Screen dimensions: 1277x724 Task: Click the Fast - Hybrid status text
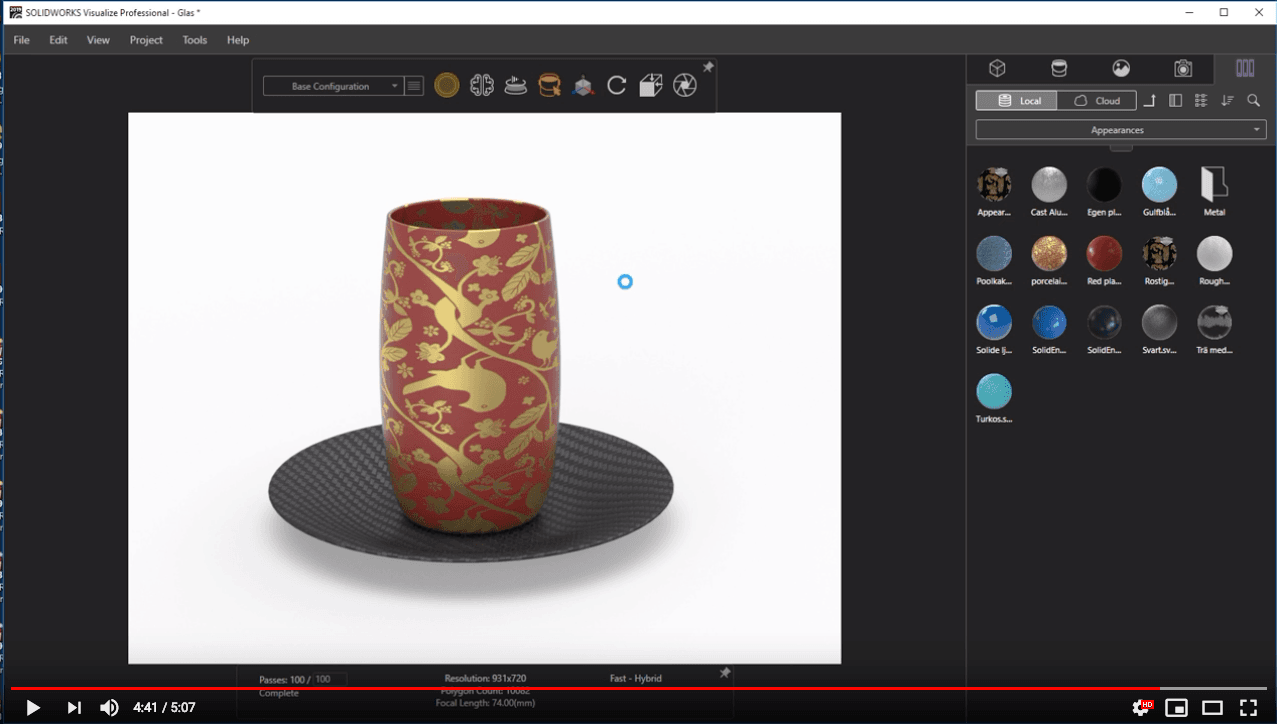tap(636, 679)
